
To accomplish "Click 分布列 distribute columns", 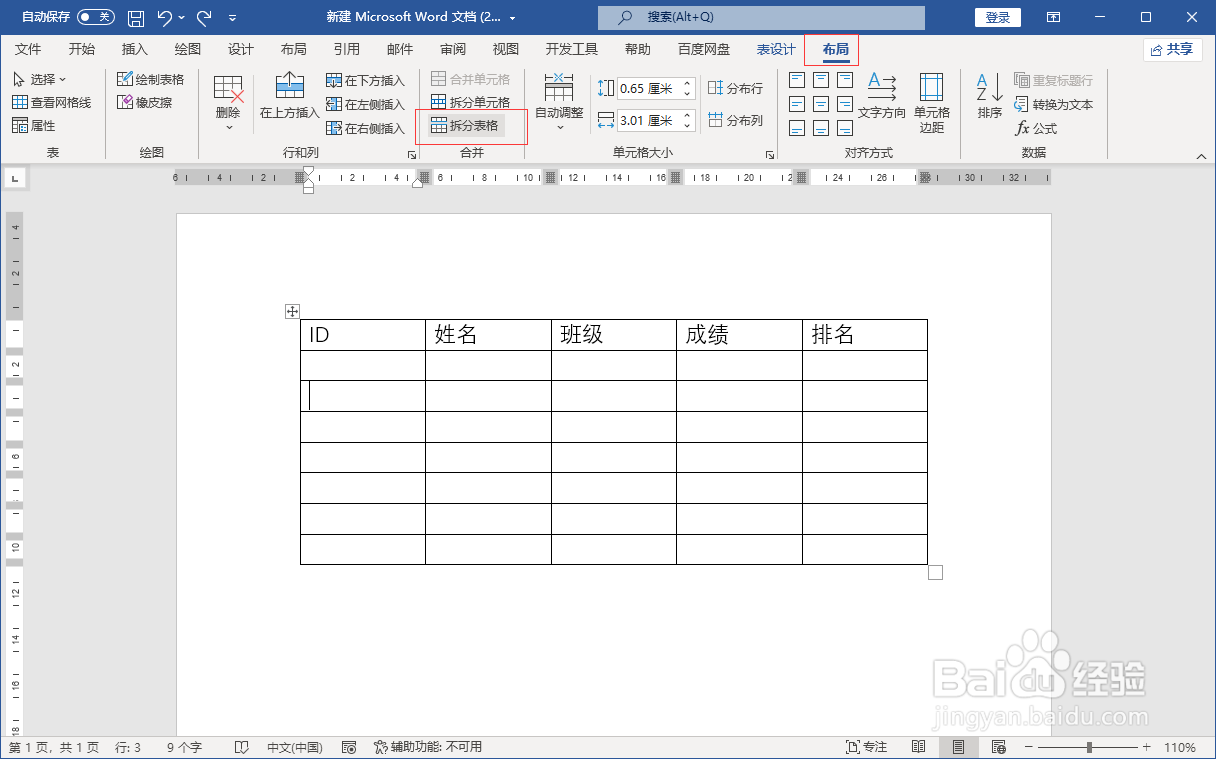I will coord(735,120).
